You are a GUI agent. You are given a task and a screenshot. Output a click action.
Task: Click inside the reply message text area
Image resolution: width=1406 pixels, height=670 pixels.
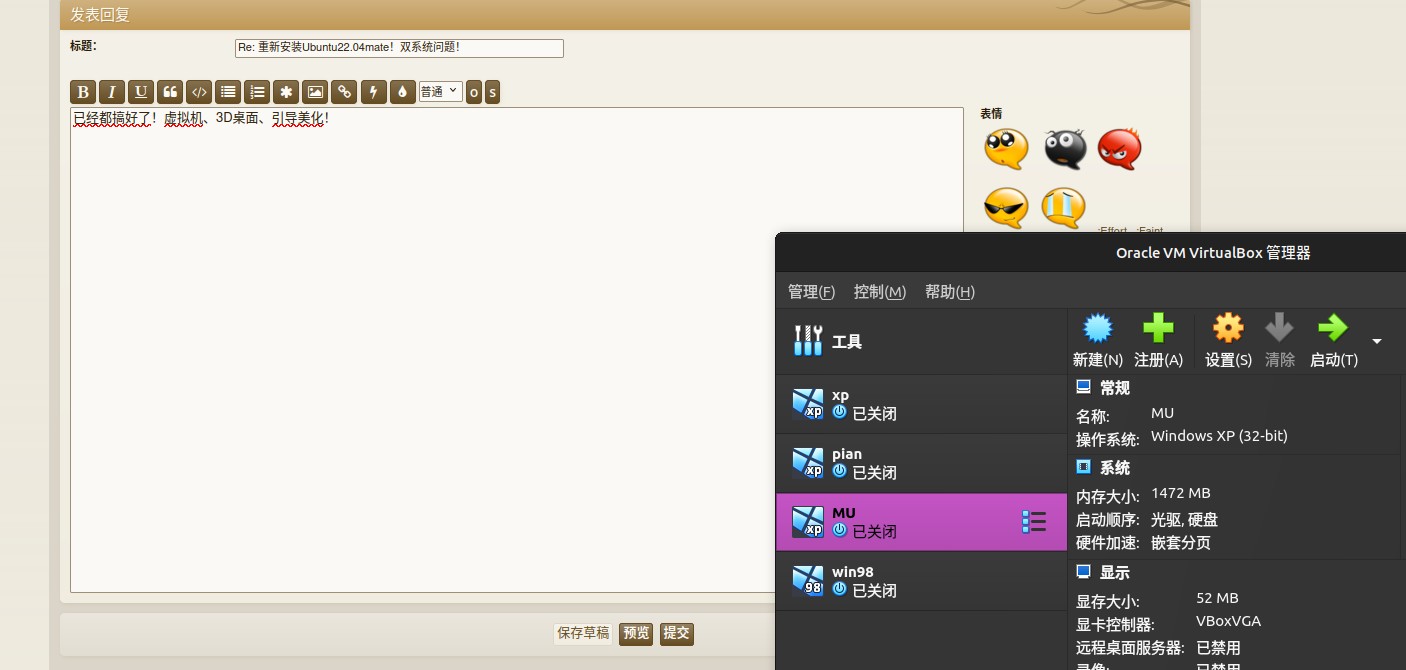(x=517, y=350)
